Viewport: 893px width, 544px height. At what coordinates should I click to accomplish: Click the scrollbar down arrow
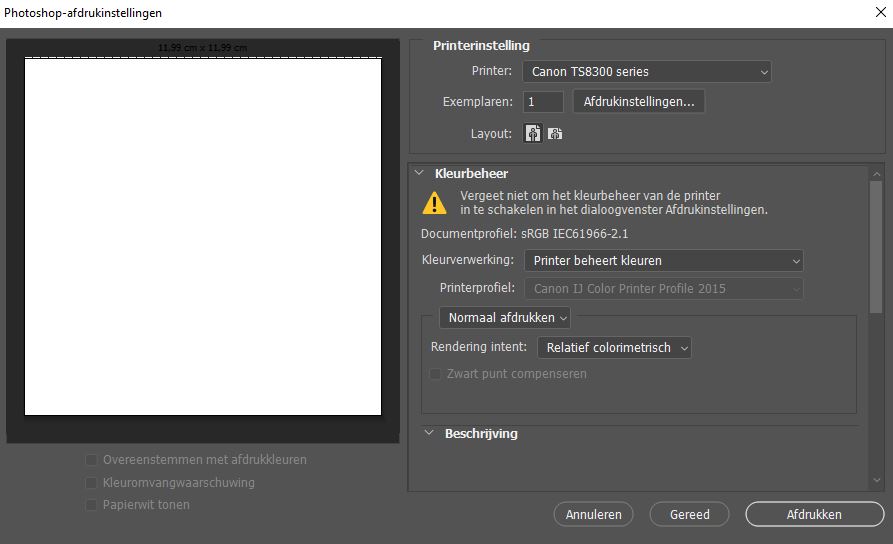[876, 481]
